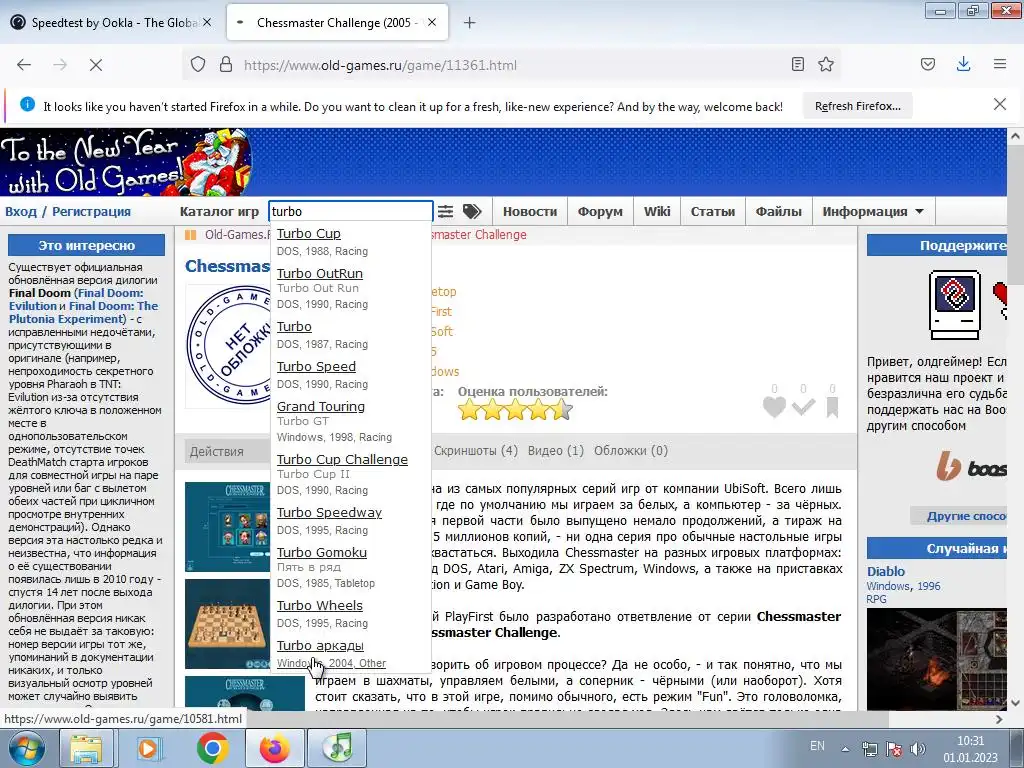1024x768 pixels.
Task: Open the tags icon next to search
Action: (x=472, y=211)
